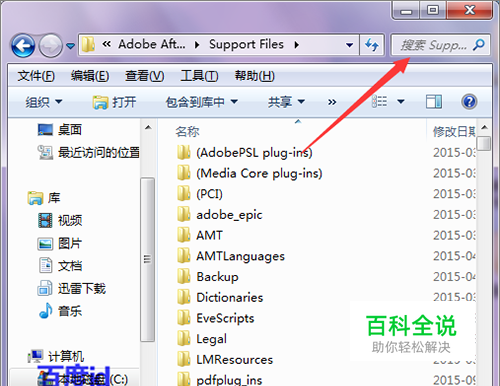
Task: Open the view options dropdown arrow
Action: click(x=401, y=101)
